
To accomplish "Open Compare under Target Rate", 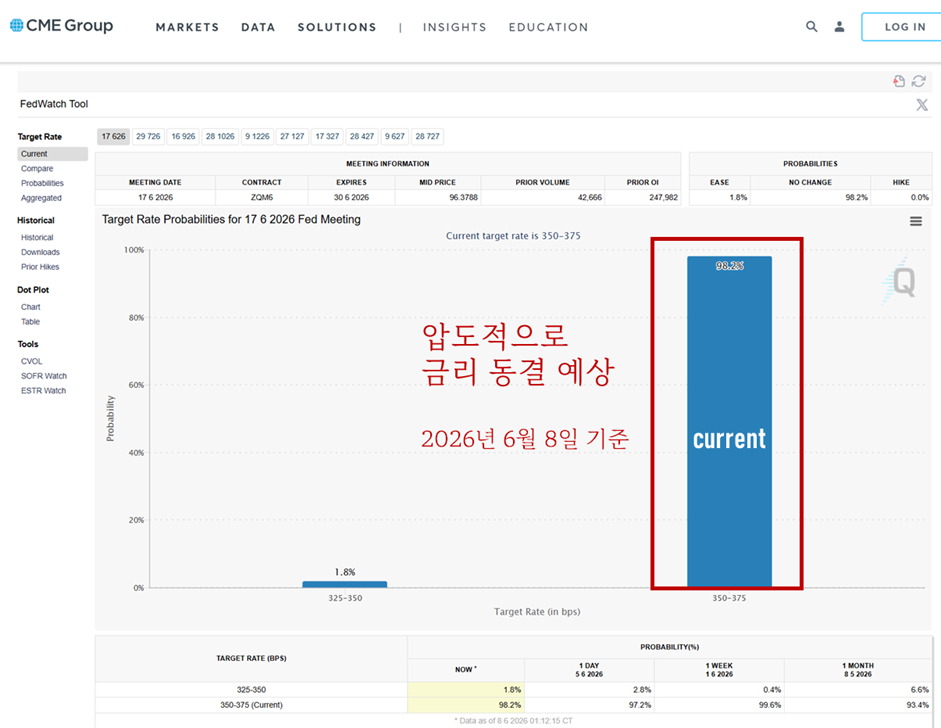I will tap(37, 169).
